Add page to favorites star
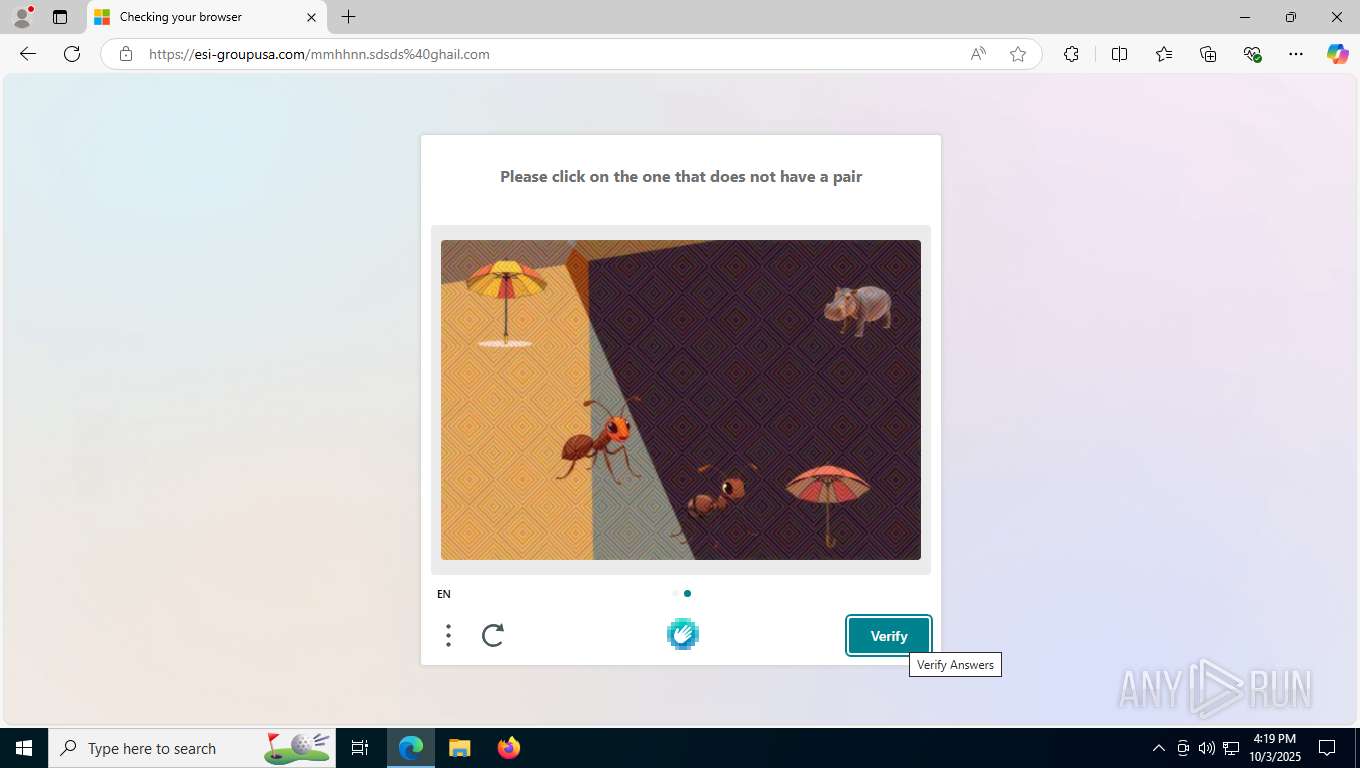Image resolution: width=1360 pixels, height=768 pixels. (x=1018, y=54)
